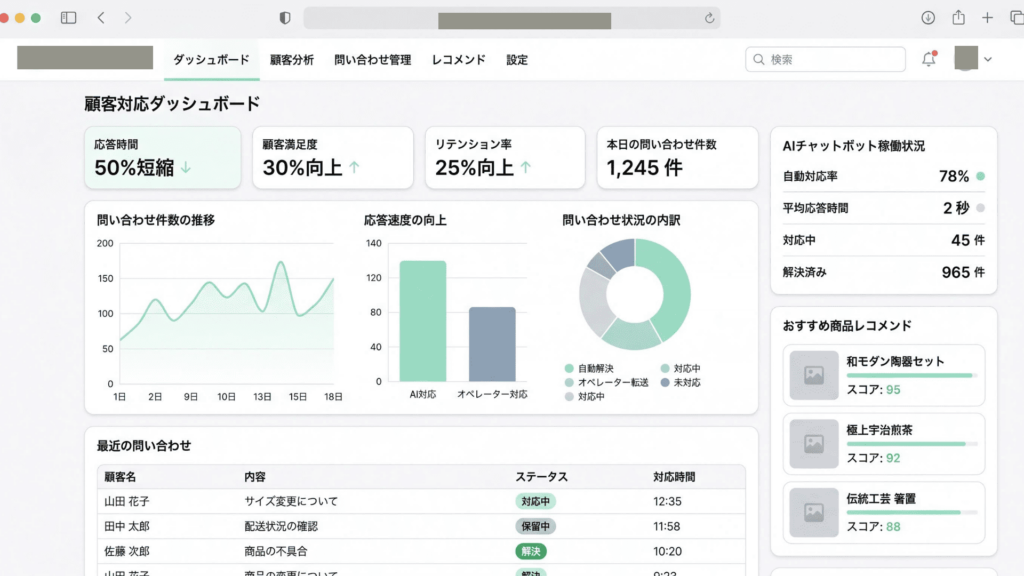Image resolution: width=1024 pixels, height=576 pixels.
Task: Click the green status dot beside 78%
Action: [x=980, y=176]
